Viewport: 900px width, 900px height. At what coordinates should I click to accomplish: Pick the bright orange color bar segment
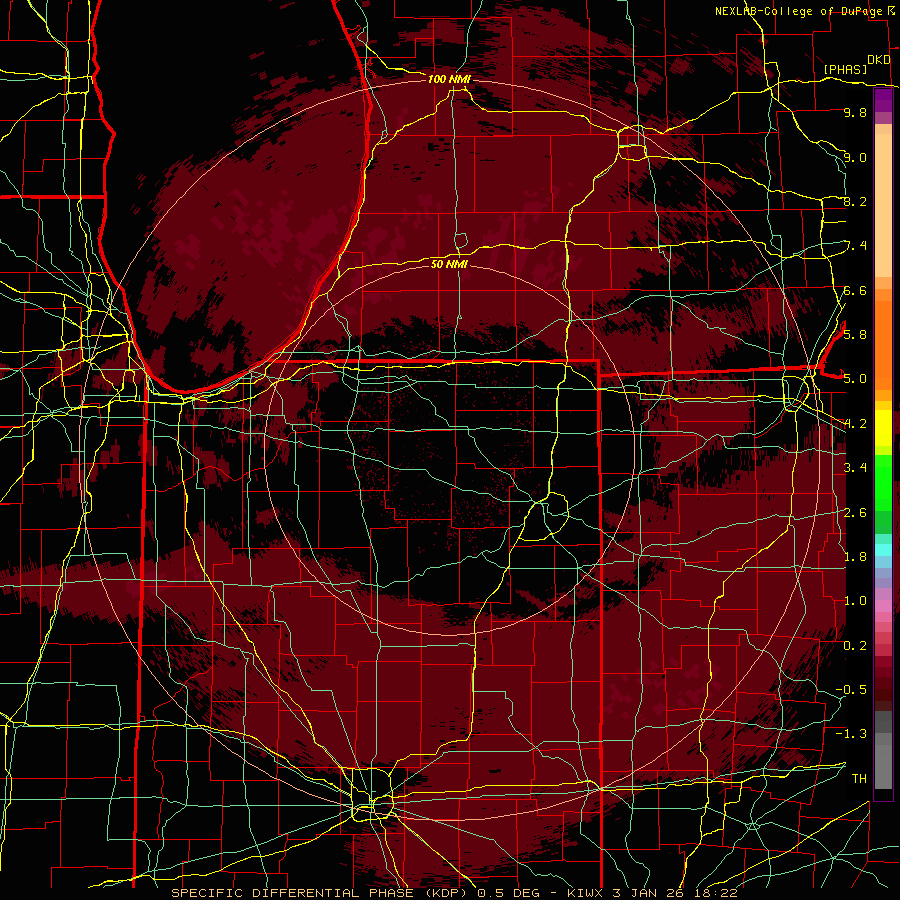(x=883, y=344)
